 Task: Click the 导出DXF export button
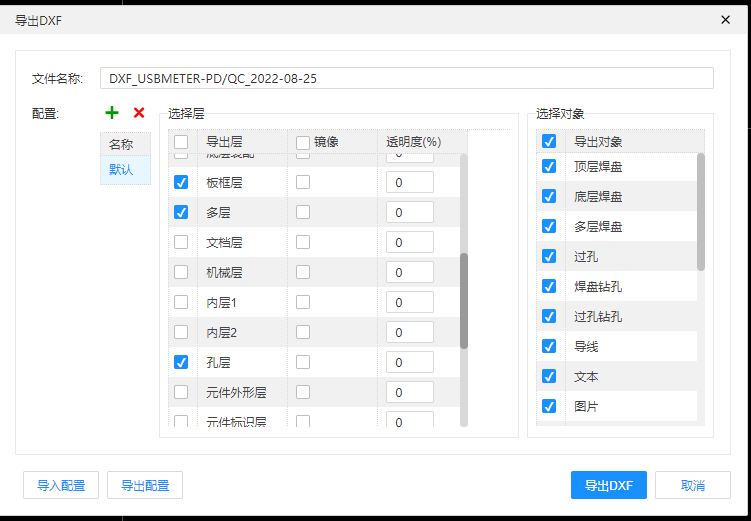click(x=609, y=485)
